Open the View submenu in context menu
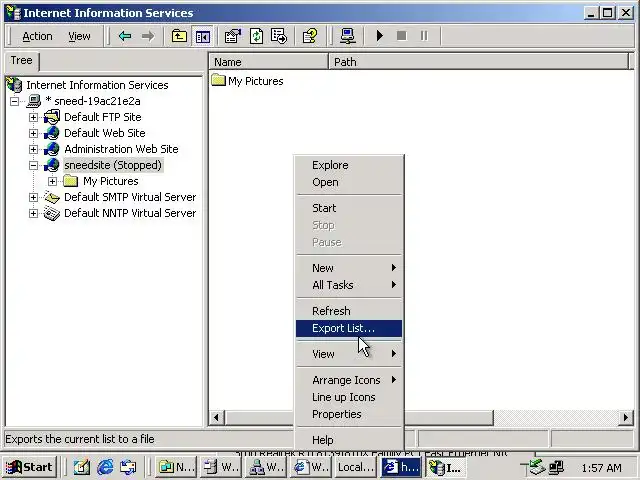The image size is (640, 480). coord(349,354)
